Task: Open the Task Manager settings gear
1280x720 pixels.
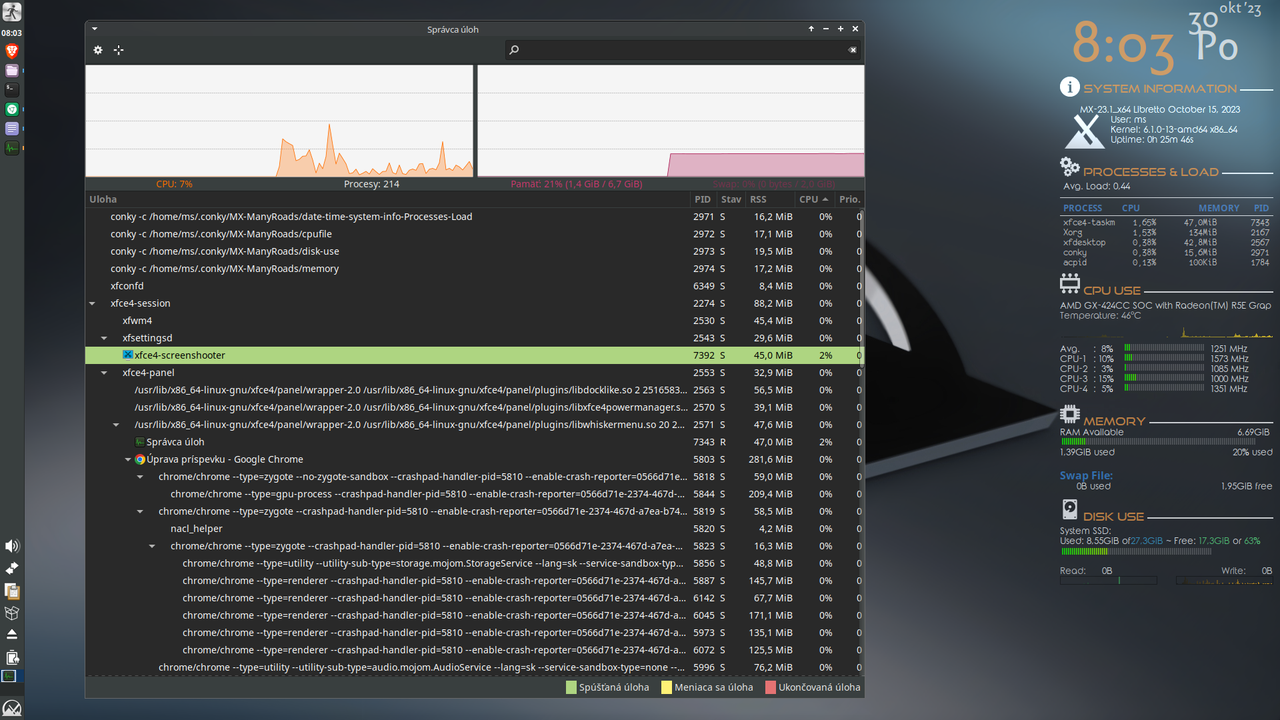Action: tap(98, 49)
